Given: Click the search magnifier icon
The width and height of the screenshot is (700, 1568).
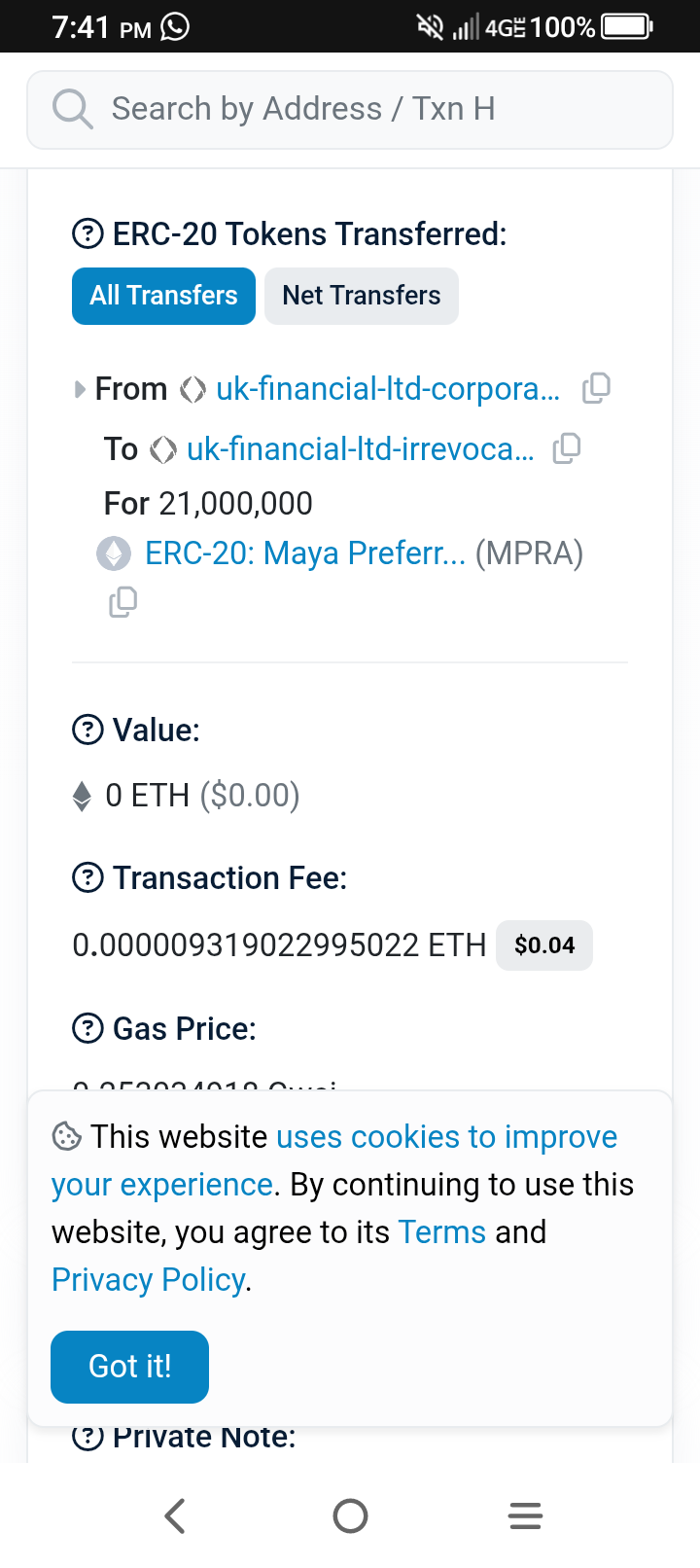Looking at the screenshot, I should (x=72, y=109).
